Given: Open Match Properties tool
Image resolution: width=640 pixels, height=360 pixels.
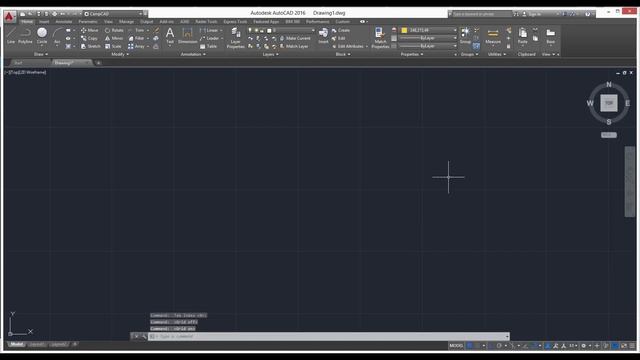Looking at the screenshot, I should [380, 38].
